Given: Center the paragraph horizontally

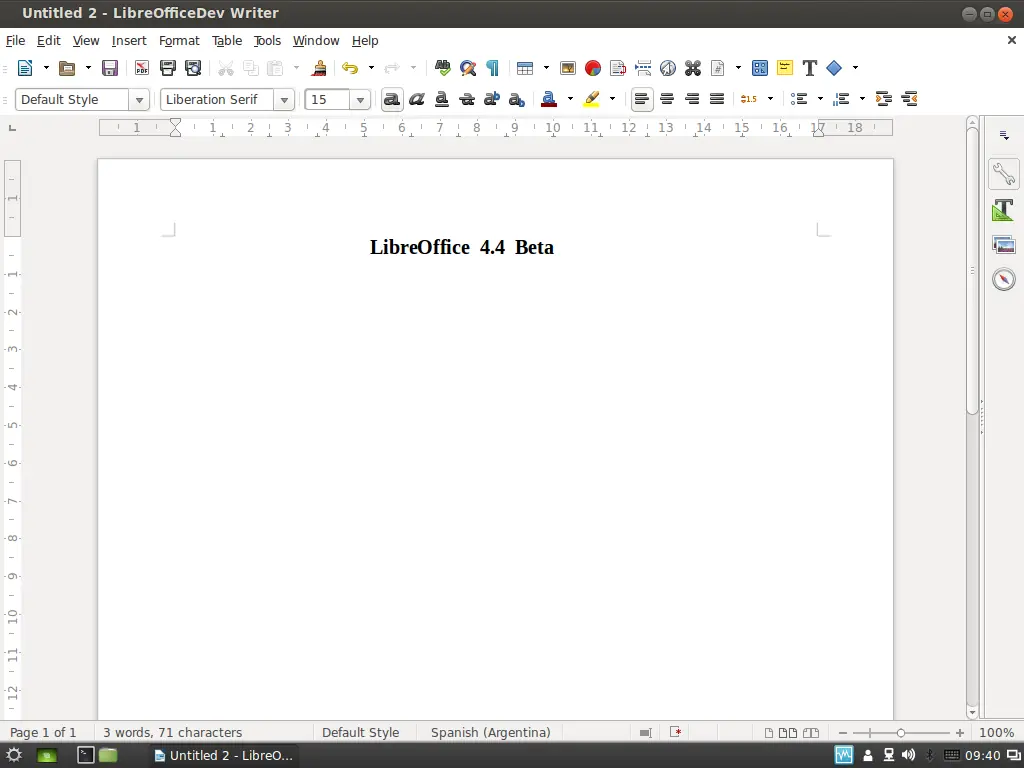Looking at the screenshot, I should click(x=667, y=99).
